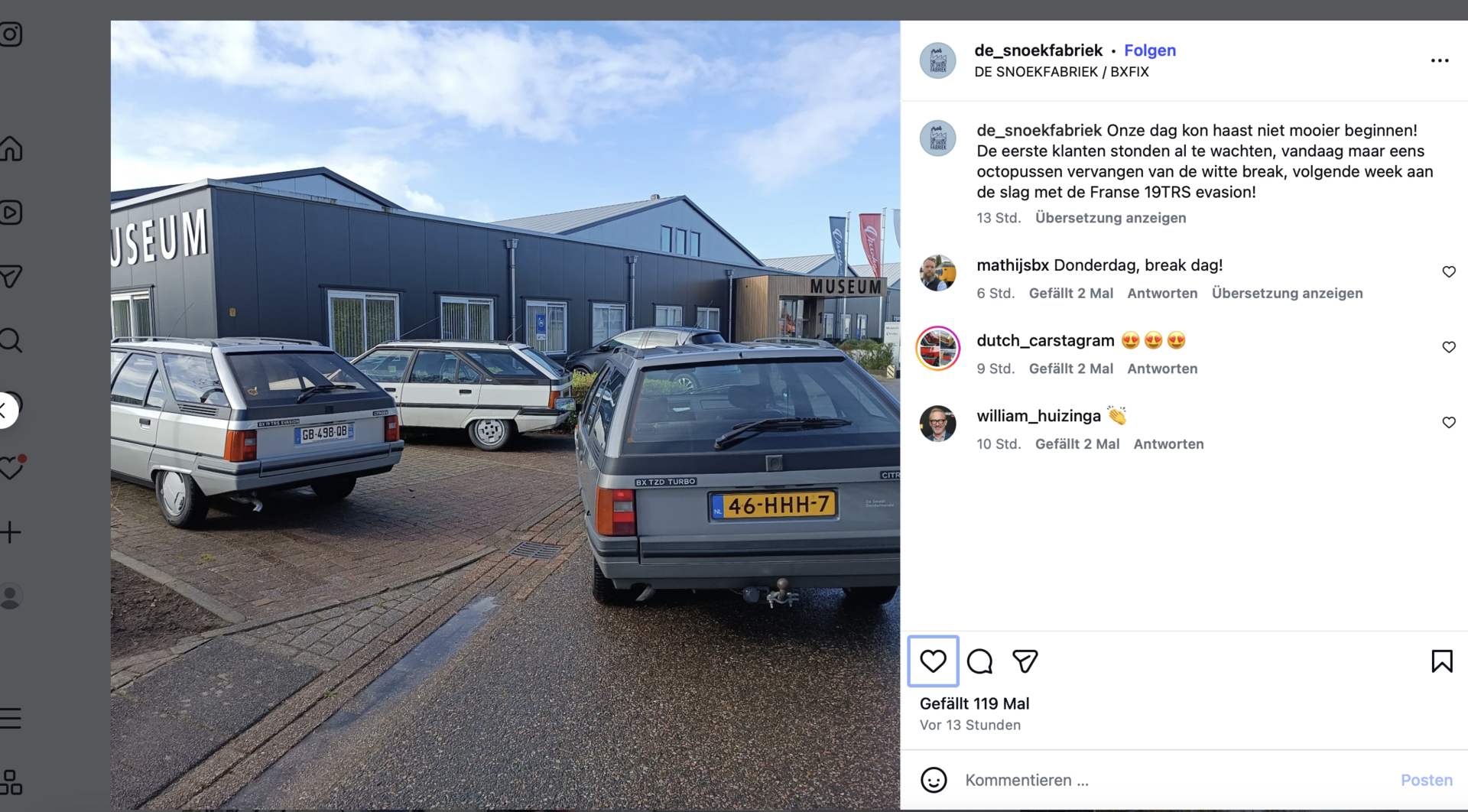Open the Search sidebar icon

click(11, 340)
